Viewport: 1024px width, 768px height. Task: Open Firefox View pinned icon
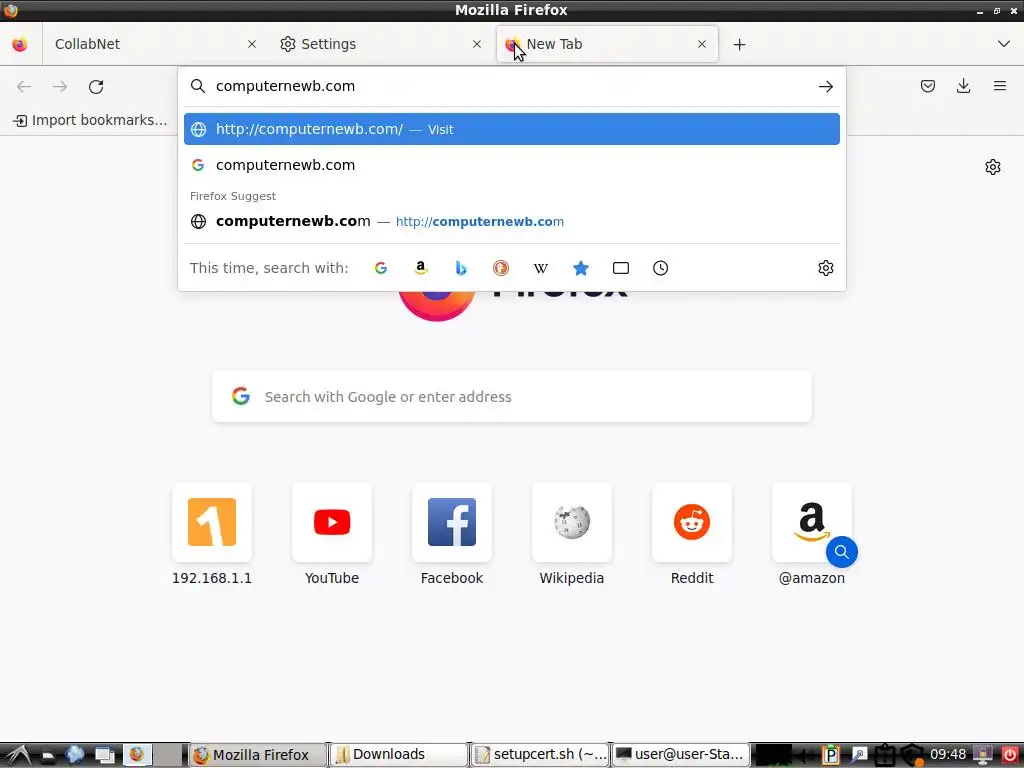coord(20,44)
